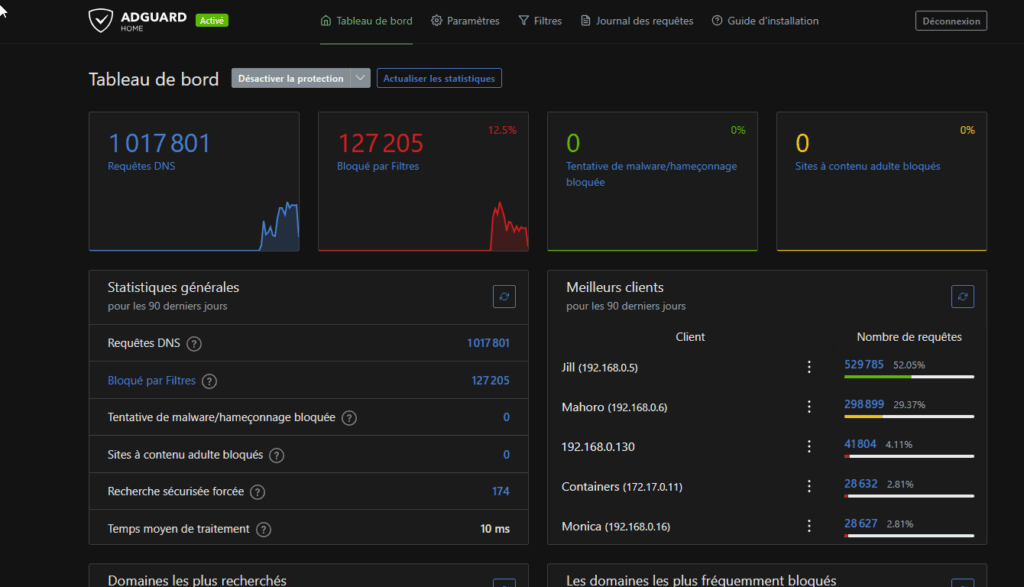Click Actualiser les statistiques button
1024x587 pixels.
439,78
